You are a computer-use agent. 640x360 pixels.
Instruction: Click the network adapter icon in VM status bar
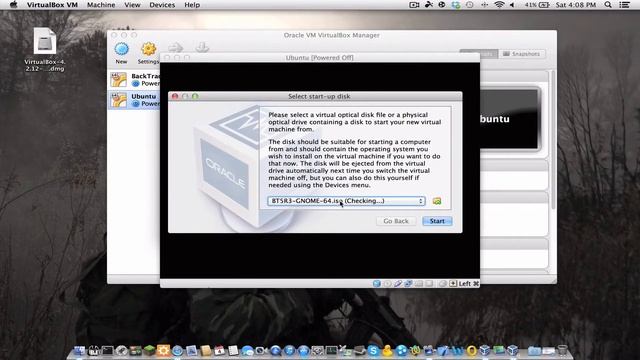pyautogui.click(x=408, y=283)
